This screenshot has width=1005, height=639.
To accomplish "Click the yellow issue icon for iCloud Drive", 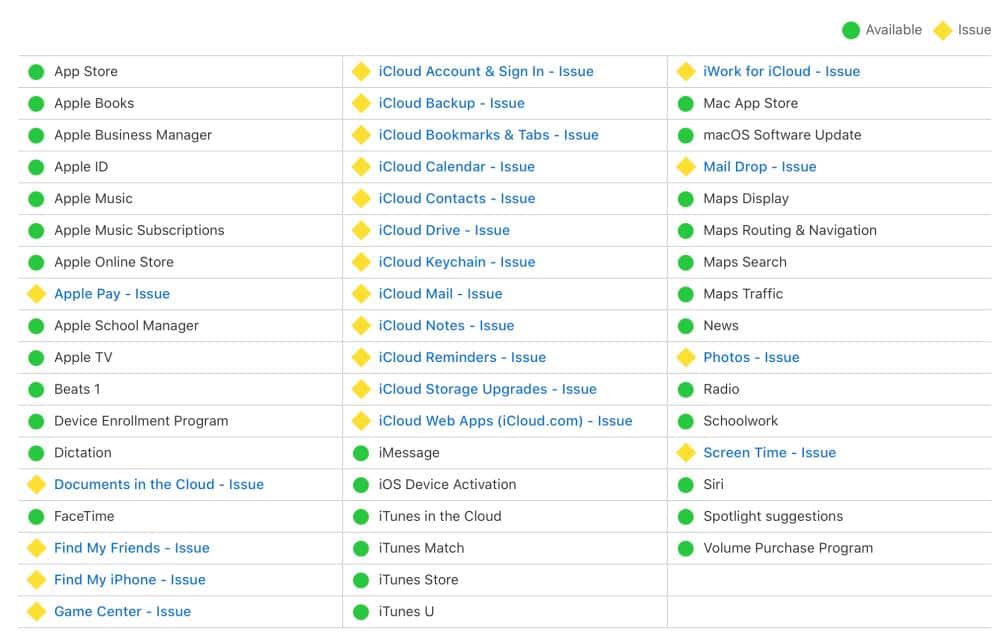I will (361, 230).
